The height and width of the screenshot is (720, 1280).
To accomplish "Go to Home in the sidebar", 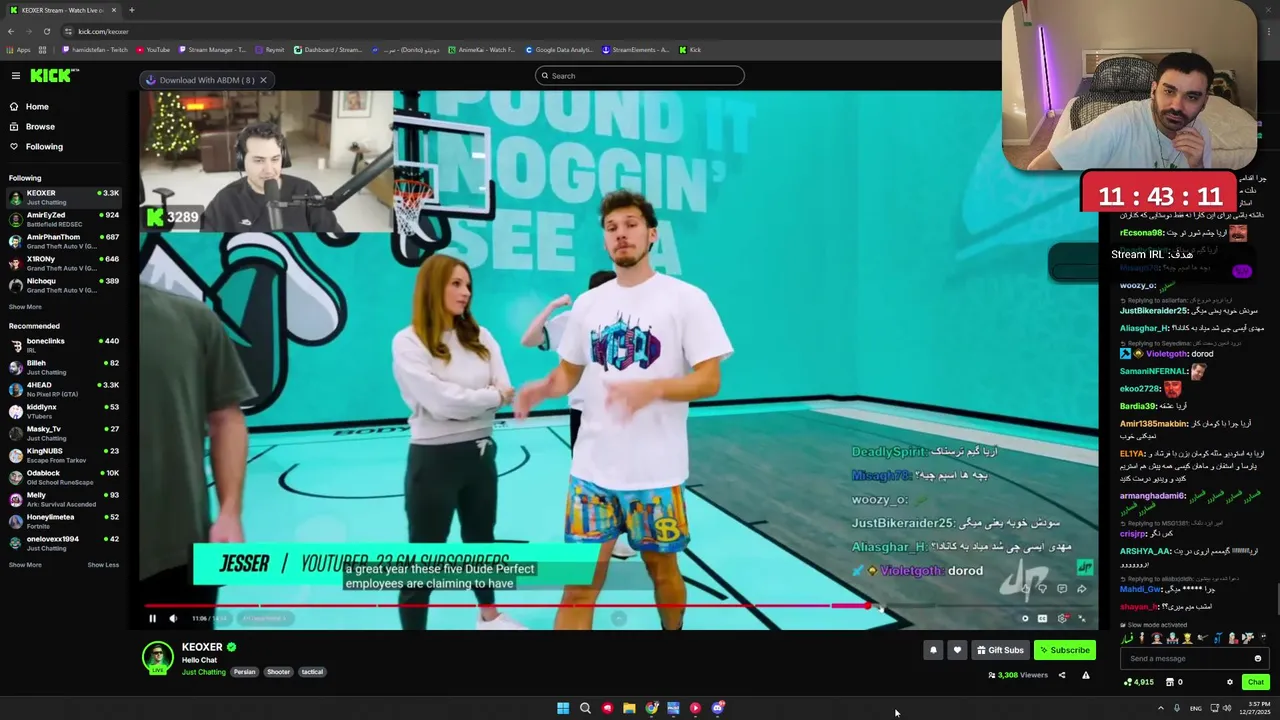I will point(37,107).
